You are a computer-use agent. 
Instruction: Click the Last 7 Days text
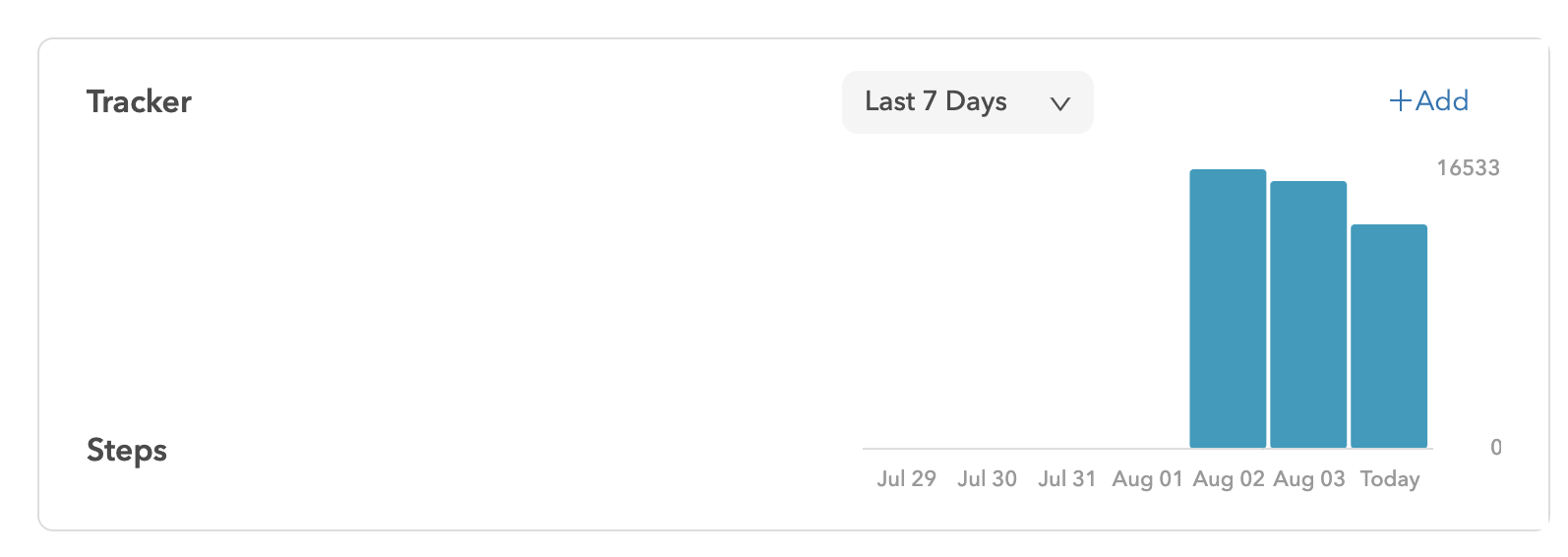click(x=935, y=101)
